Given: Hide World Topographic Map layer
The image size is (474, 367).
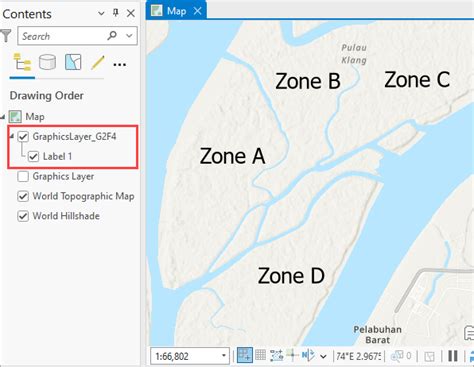Looking at the screenshot, I should 23,196.
